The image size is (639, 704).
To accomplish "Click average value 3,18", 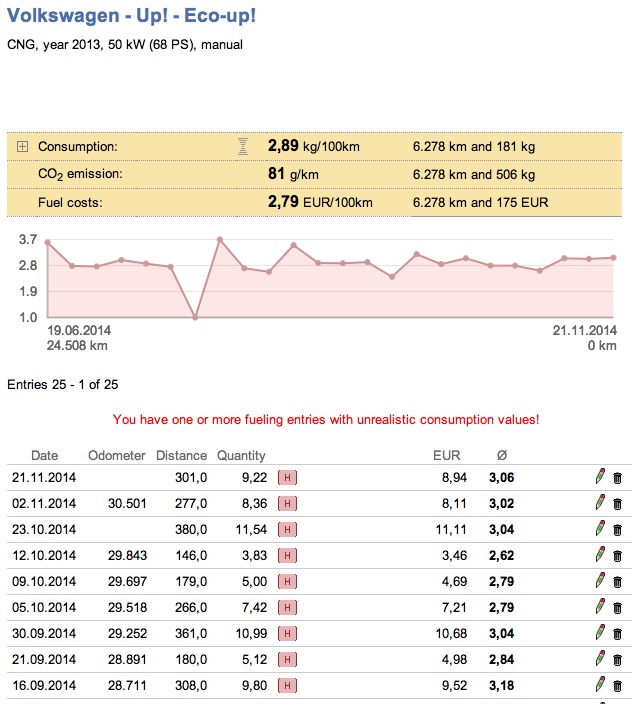I will click(x=502, y=686).
